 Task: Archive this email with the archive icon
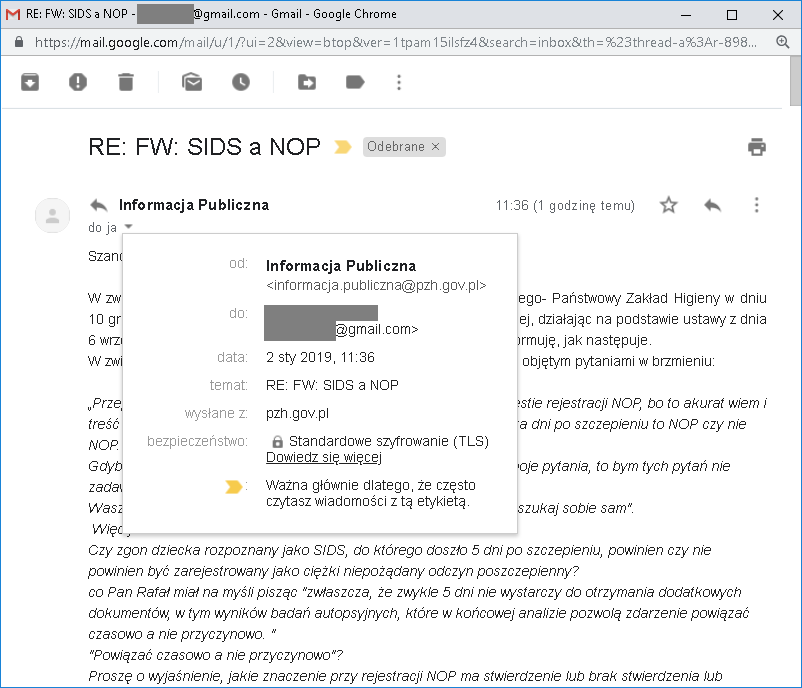(x=30, y=82)
